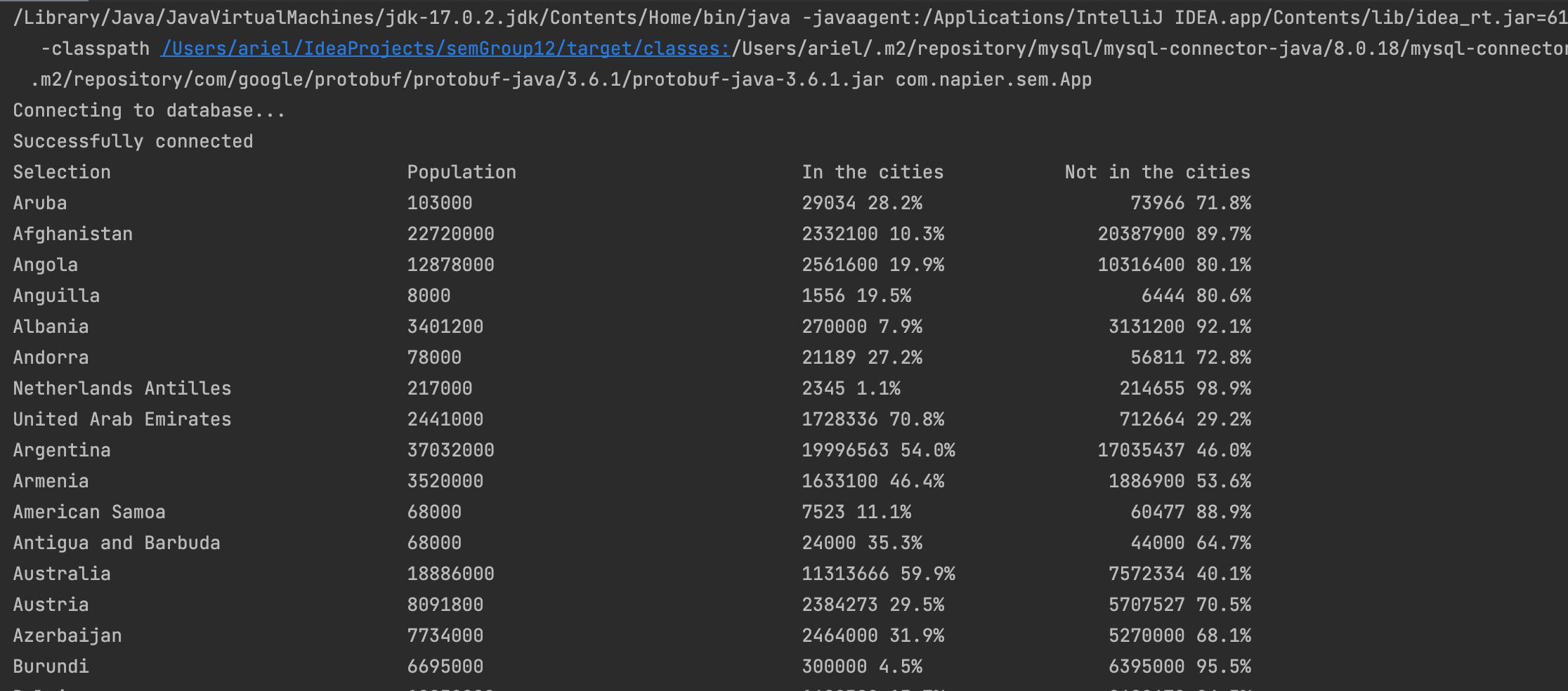Click American Samoa's in-cities value 7523 11.1%
The height and width of the screenshot is (691, 1568).
[x=856, y=512]
